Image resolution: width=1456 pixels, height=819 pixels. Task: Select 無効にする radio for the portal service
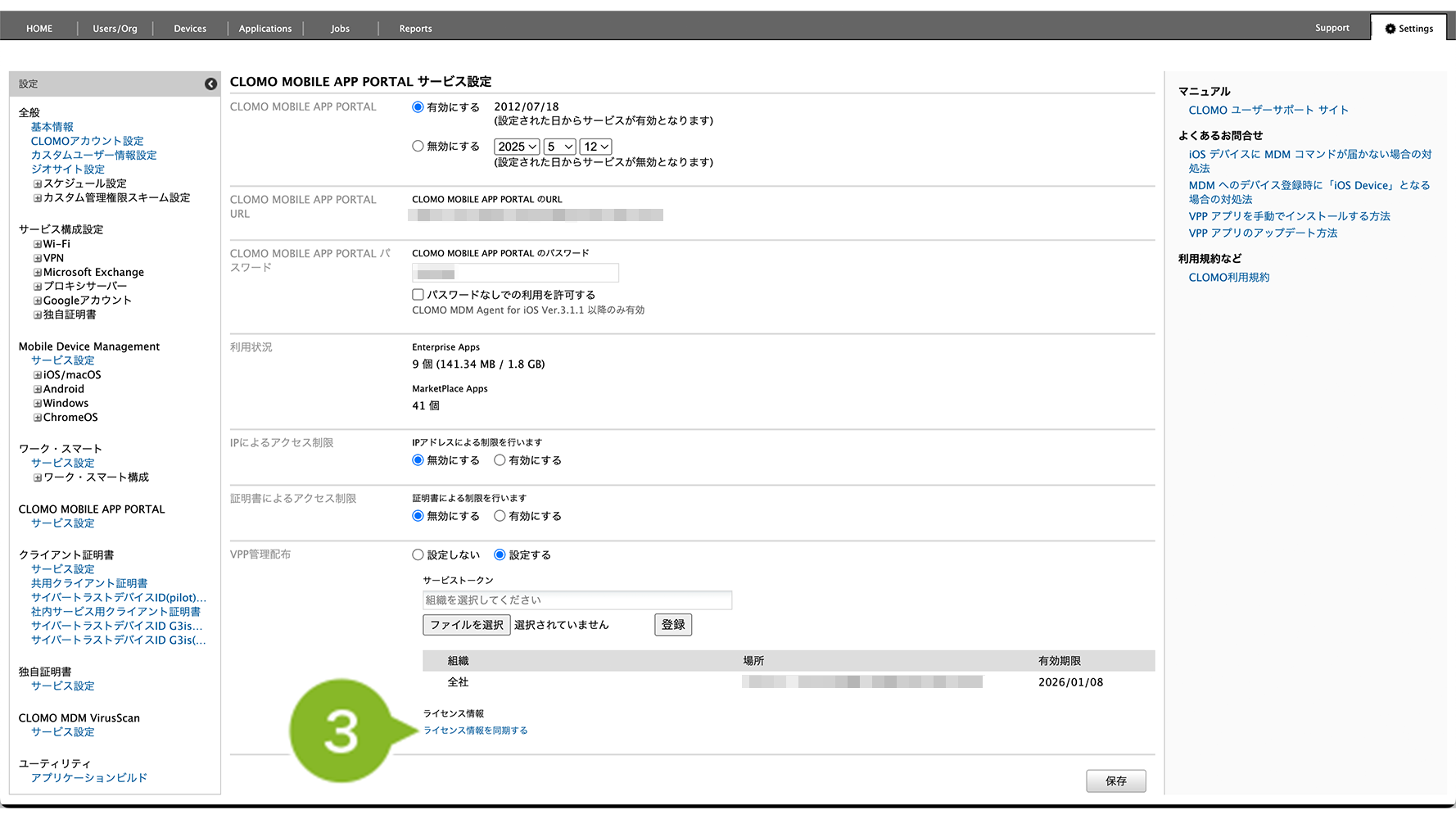pyautogui.click(x=418, y=147)
